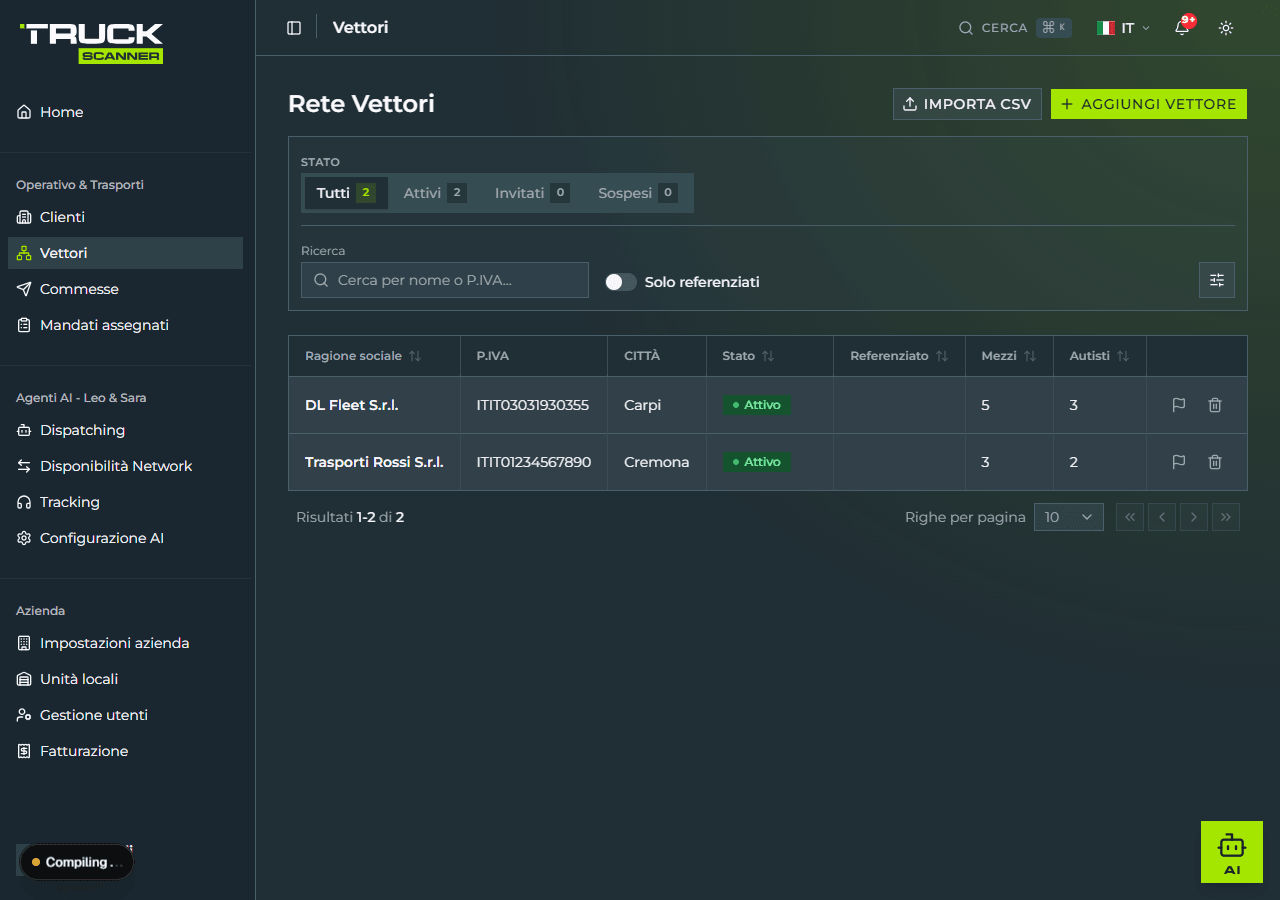The height and width of the screenshot is (900, 1280).
Task: Click the Attivo badge for DL Fleet
Action: (x=757, y=405)
